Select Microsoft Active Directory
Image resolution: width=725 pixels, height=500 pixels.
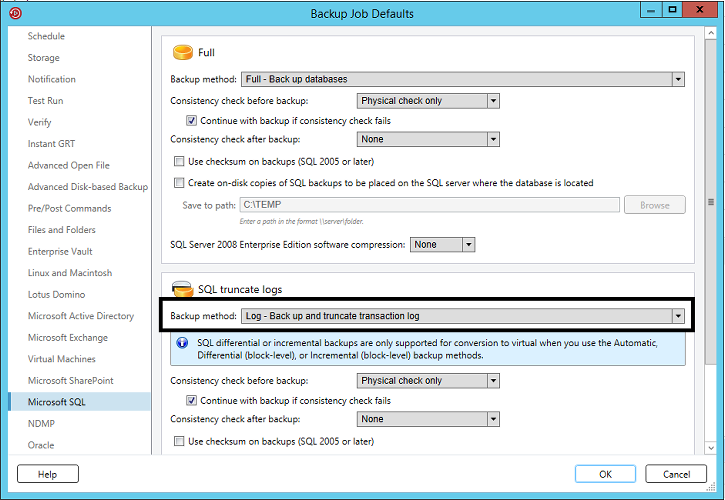(81, 316)
